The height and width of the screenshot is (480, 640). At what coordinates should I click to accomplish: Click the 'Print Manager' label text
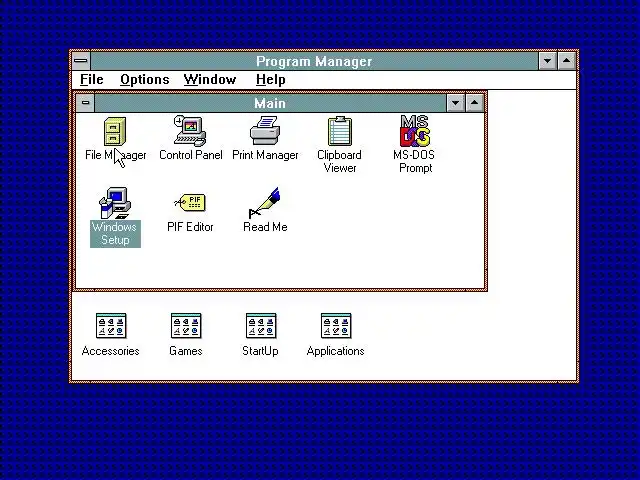(x=265, y=155)
